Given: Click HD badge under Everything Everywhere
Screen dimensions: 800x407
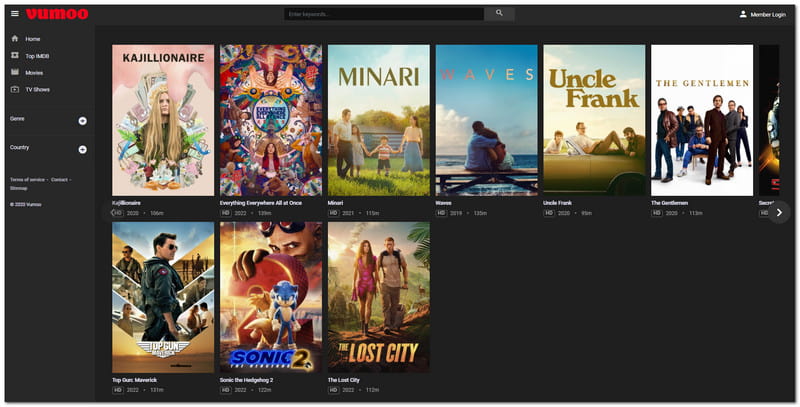Looking at the screenshot, I should tap(226, 213).
